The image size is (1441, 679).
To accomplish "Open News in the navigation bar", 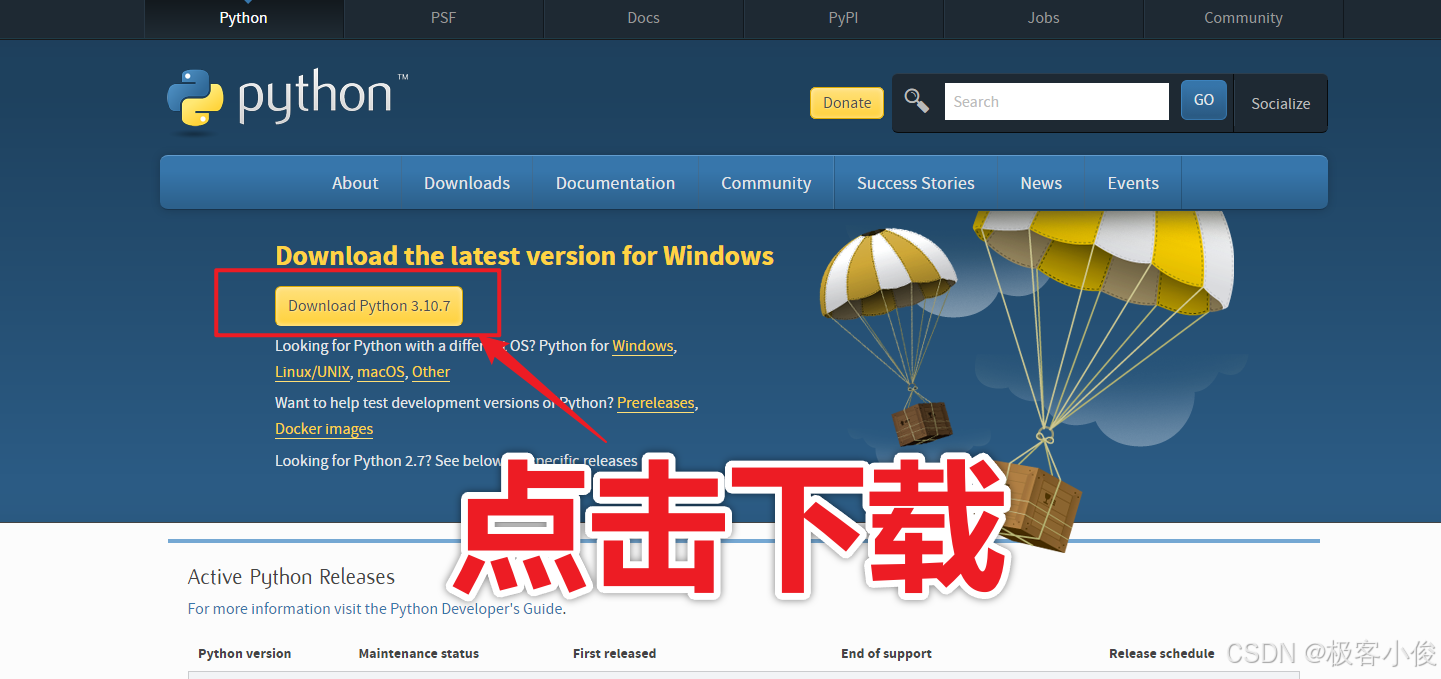I will [1041, 183].
